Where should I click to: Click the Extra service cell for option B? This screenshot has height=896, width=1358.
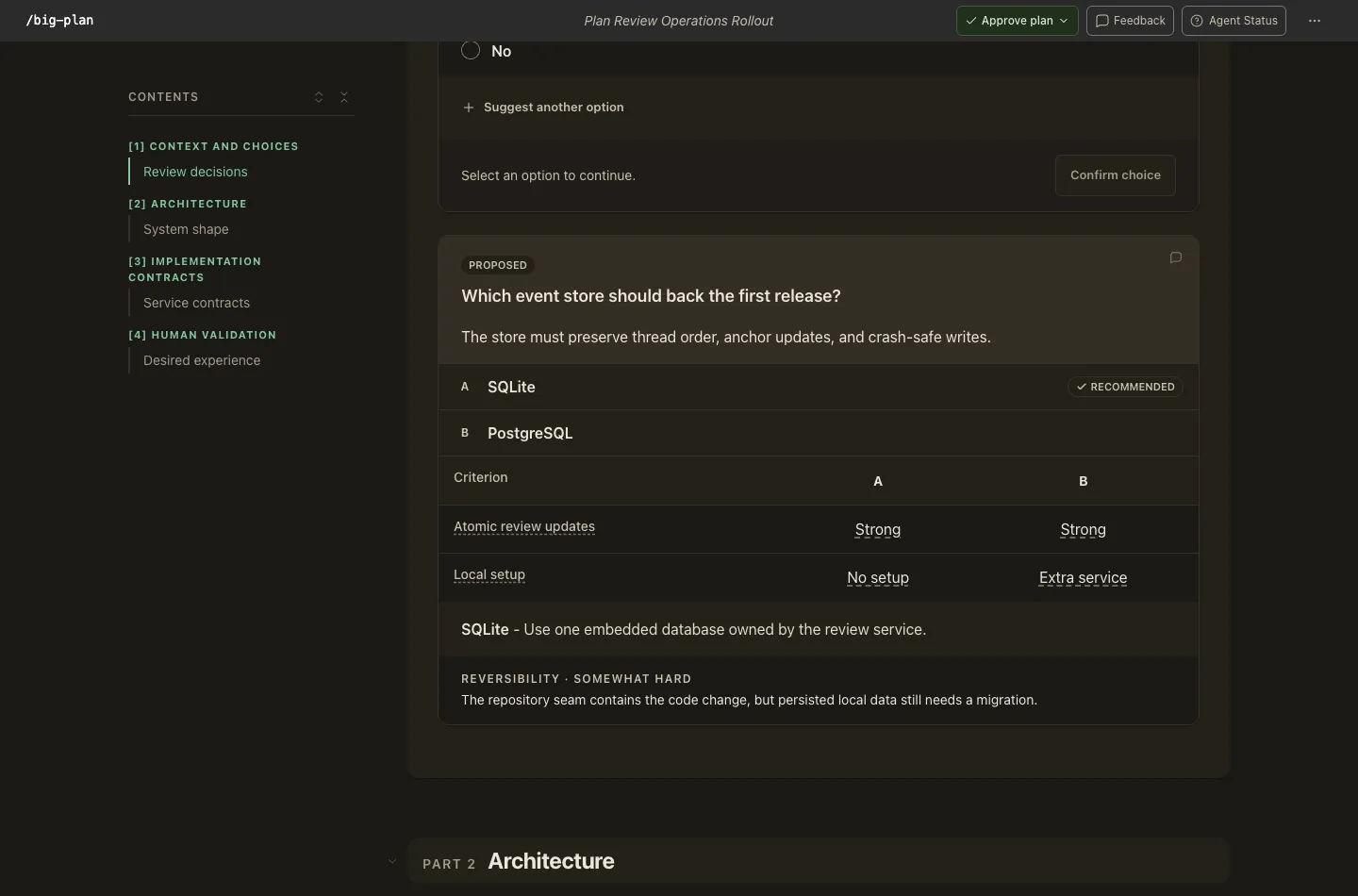(x=1083, y=578)
